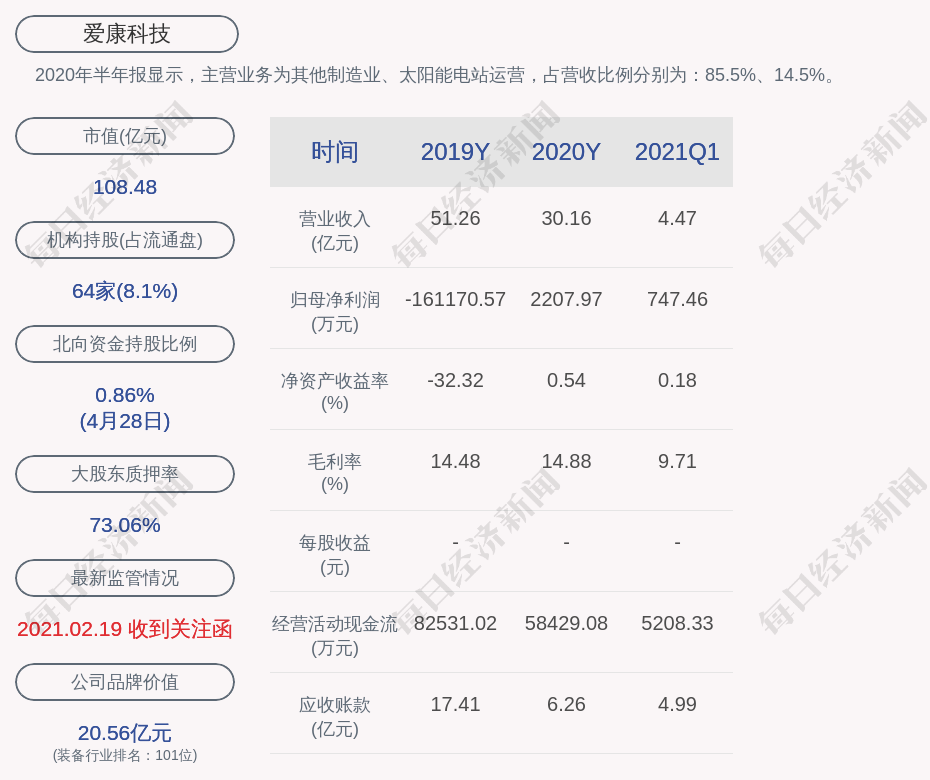Click the 58429.08 cash flow cell
The height and width of the screenshot is (780, 930).
point(566,623)
